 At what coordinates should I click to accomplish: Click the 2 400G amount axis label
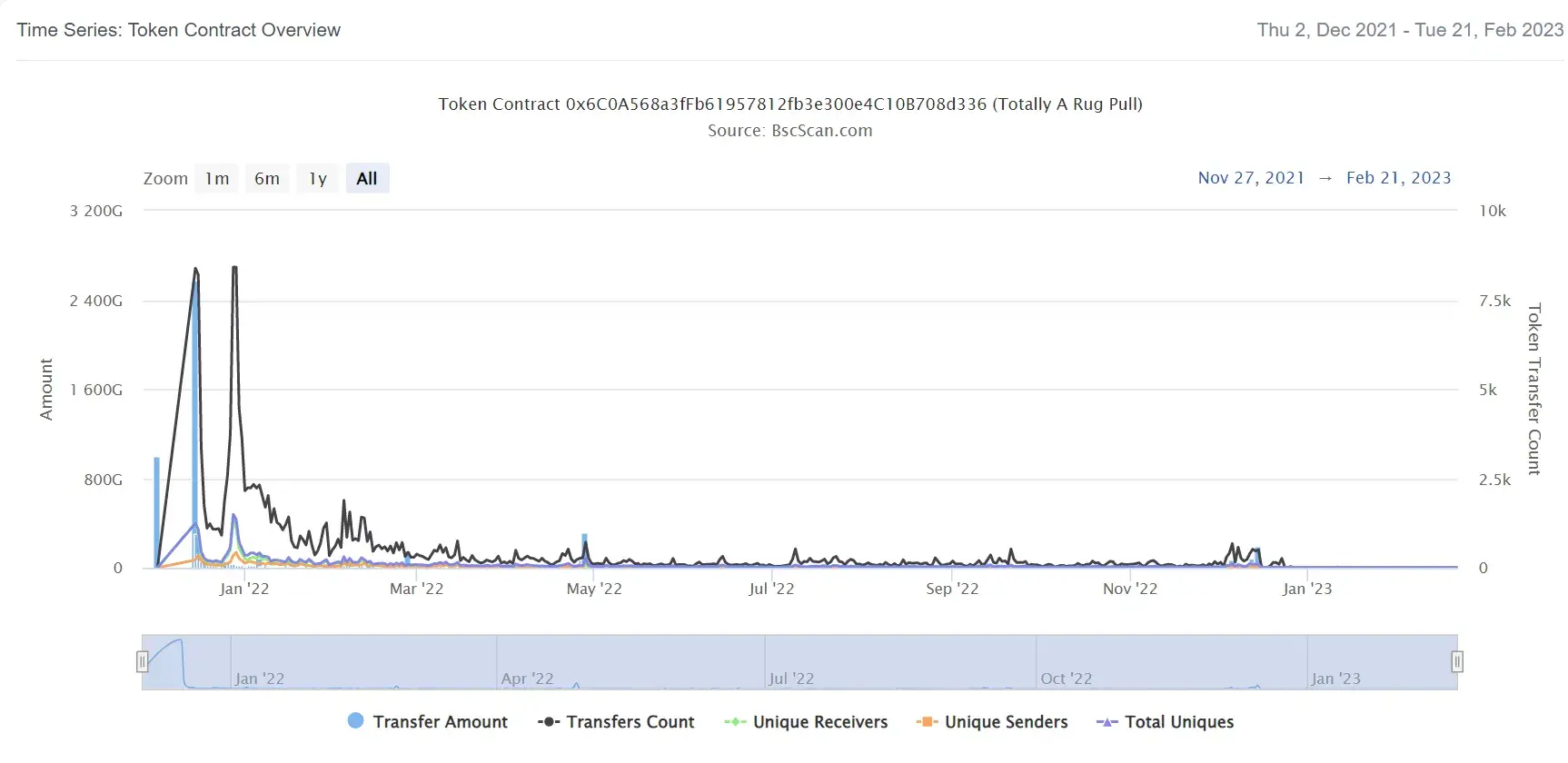96,301
